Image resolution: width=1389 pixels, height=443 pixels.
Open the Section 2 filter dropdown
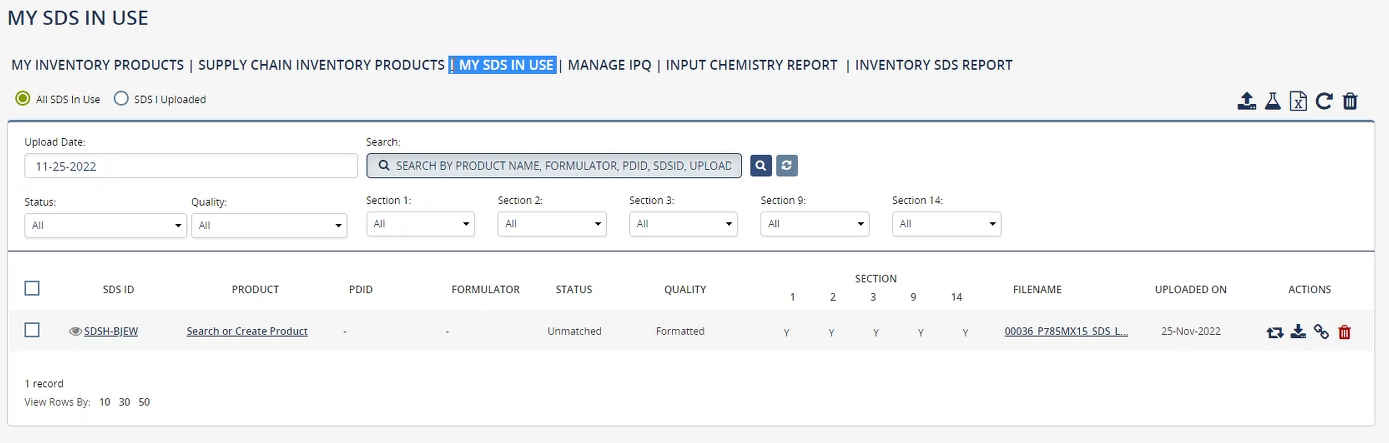(552, 224)
